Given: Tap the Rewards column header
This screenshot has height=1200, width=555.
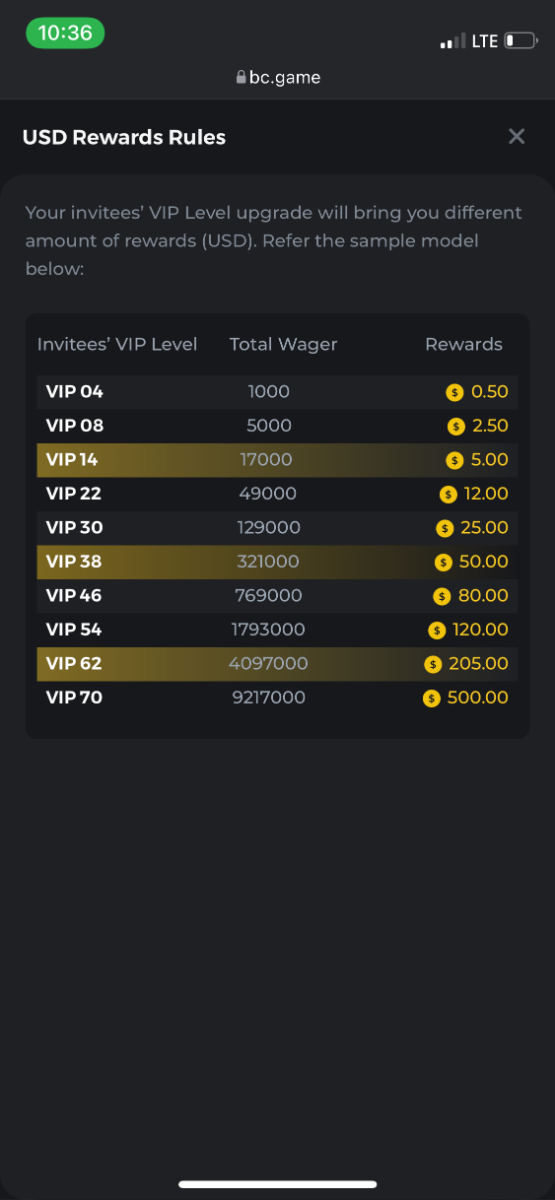Looking at the screenshot, I should pos(464,344).
